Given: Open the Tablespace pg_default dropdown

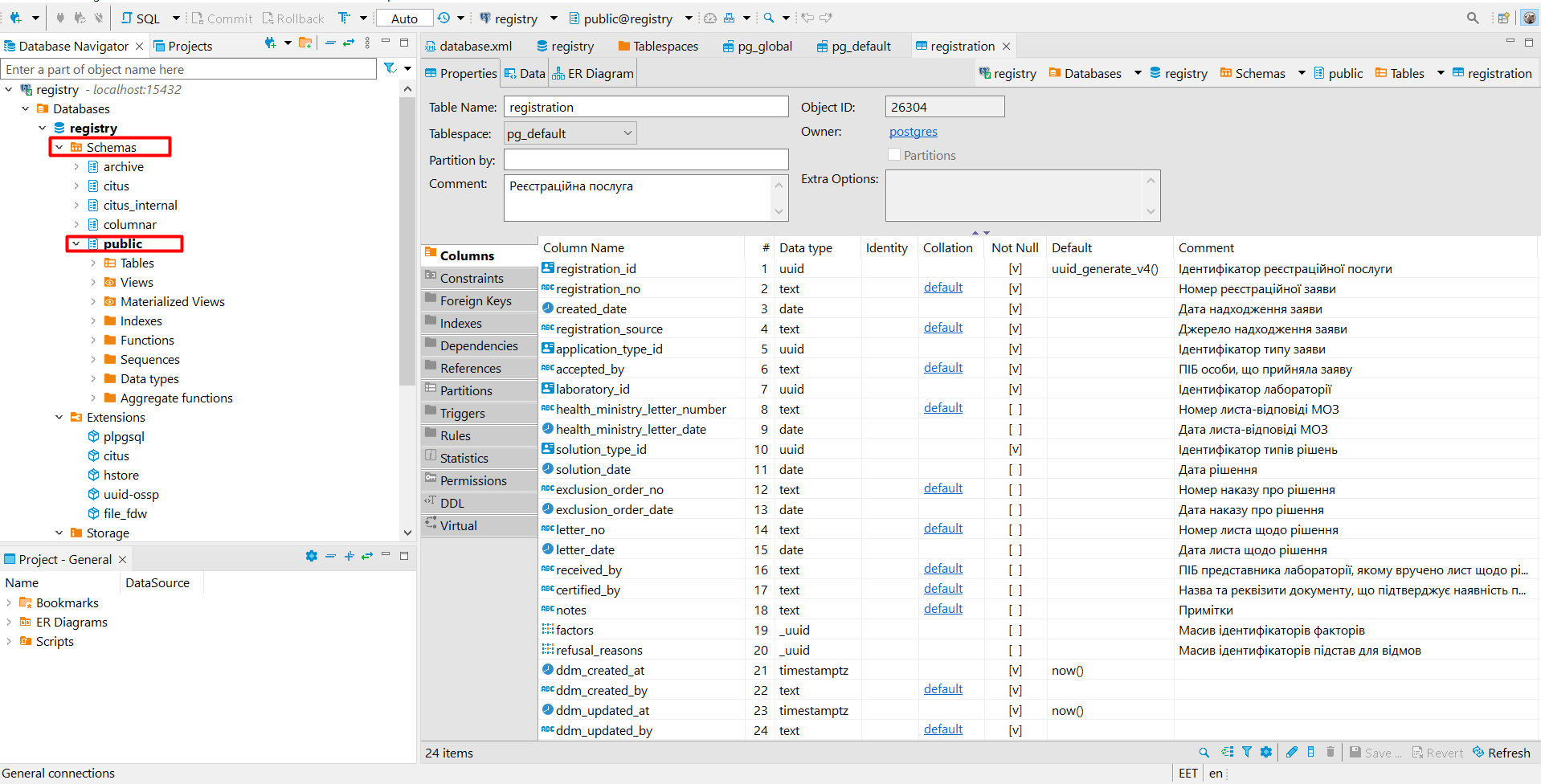Looking at the screenshot, I should tap(570, 133).
